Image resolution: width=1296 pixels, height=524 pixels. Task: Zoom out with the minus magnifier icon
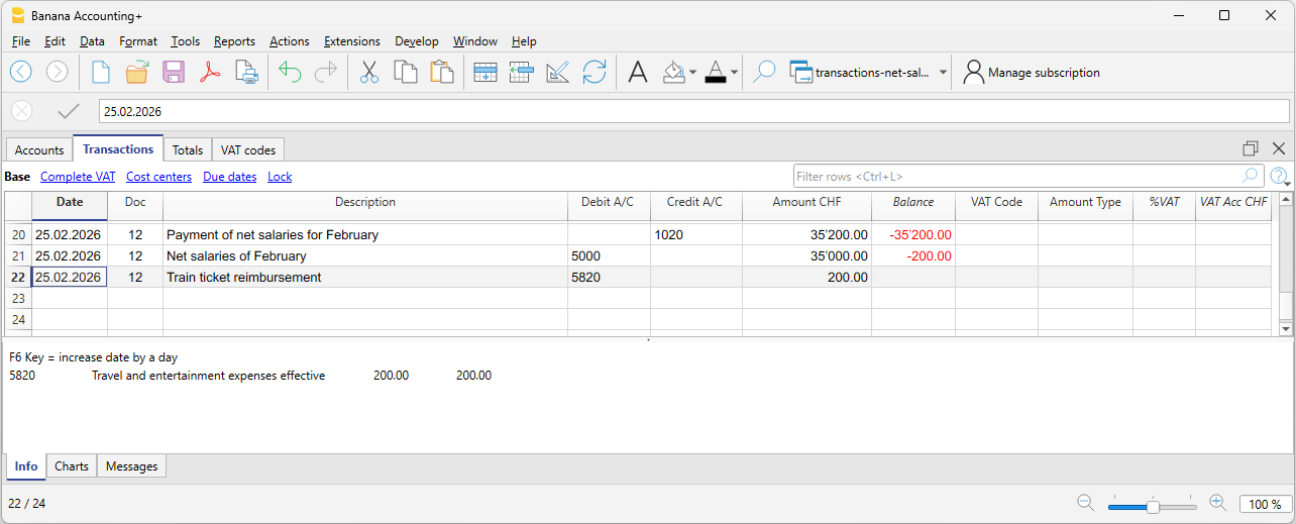pyautogui.click(x=1086, y=503)
